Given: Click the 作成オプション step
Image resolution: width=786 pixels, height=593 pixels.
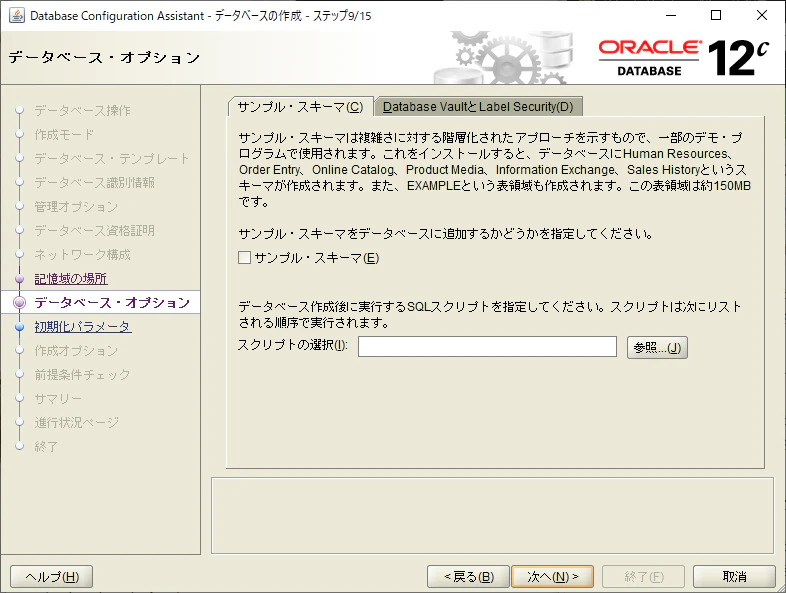Looking at the screenshot, I should pyautogui.click(x=76, y=351).
